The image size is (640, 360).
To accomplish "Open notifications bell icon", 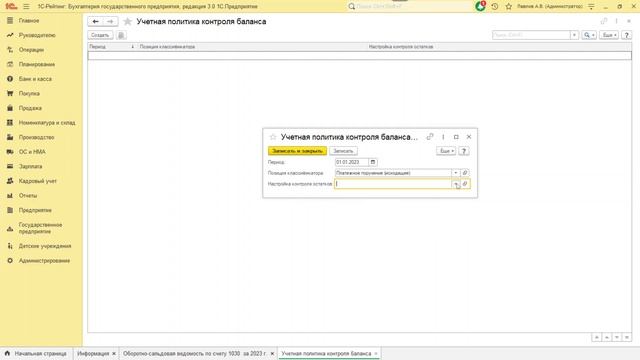I will (480, 6).
